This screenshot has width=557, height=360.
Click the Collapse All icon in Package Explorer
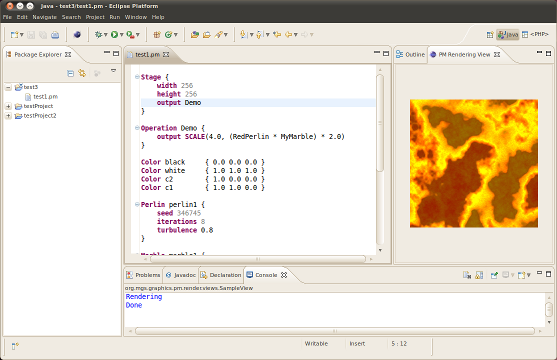70,74
